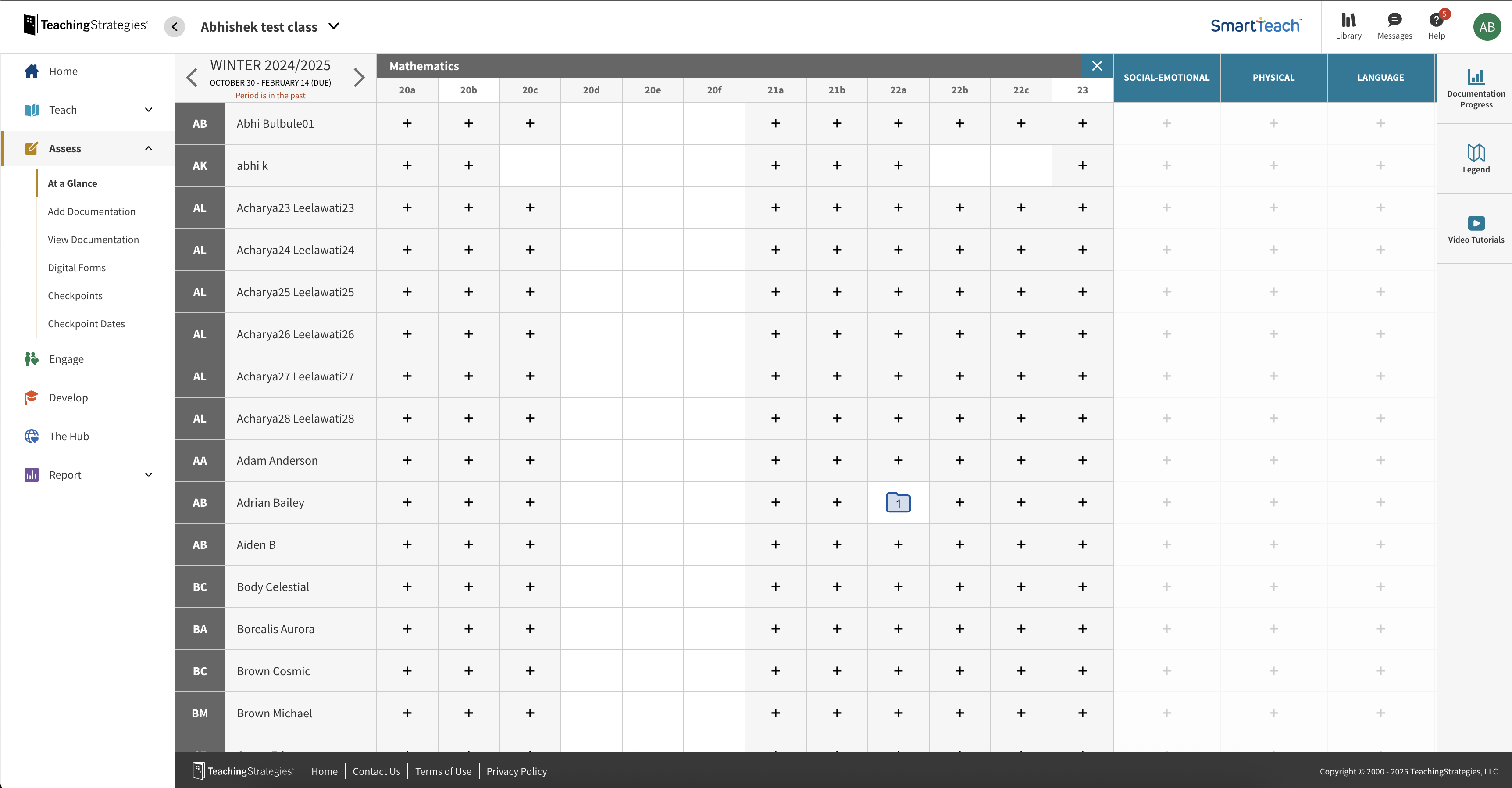1512x788 pixels.
Task: Open Help with notification badge
Action: pos(1437,26)
